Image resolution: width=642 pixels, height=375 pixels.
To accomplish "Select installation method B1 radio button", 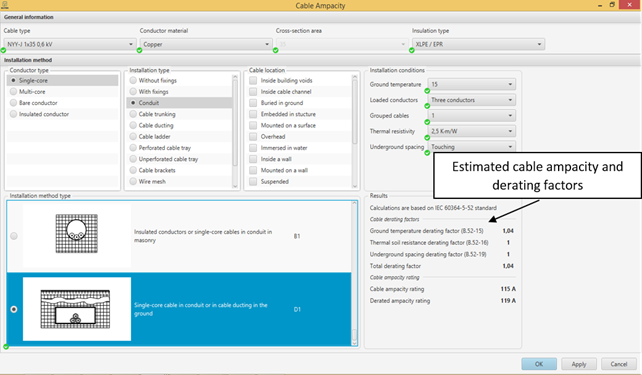I will pyautogui.click(x=14, y=236).
